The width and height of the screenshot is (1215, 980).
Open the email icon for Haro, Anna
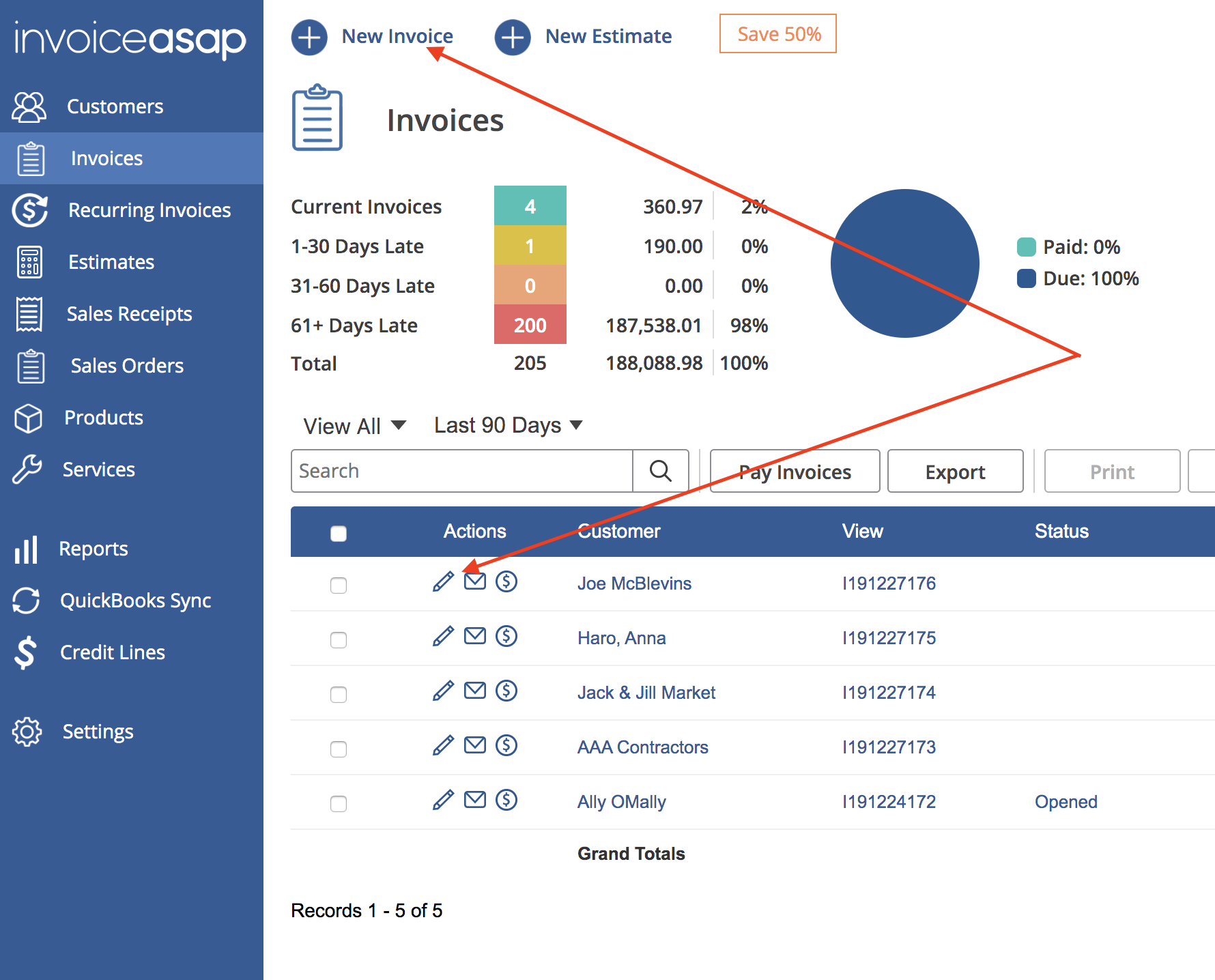[x=475, y=636]
